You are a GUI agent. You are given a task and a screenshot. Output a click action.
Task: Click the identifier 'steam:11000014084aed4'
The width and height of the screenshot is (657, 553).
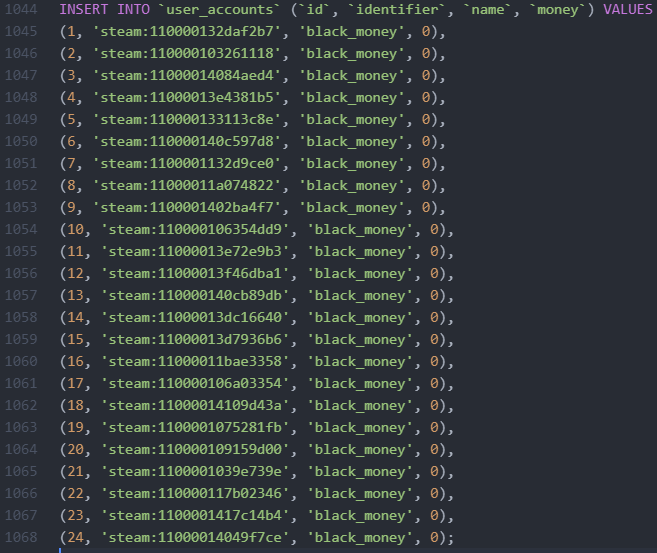[x=187, y=75]
